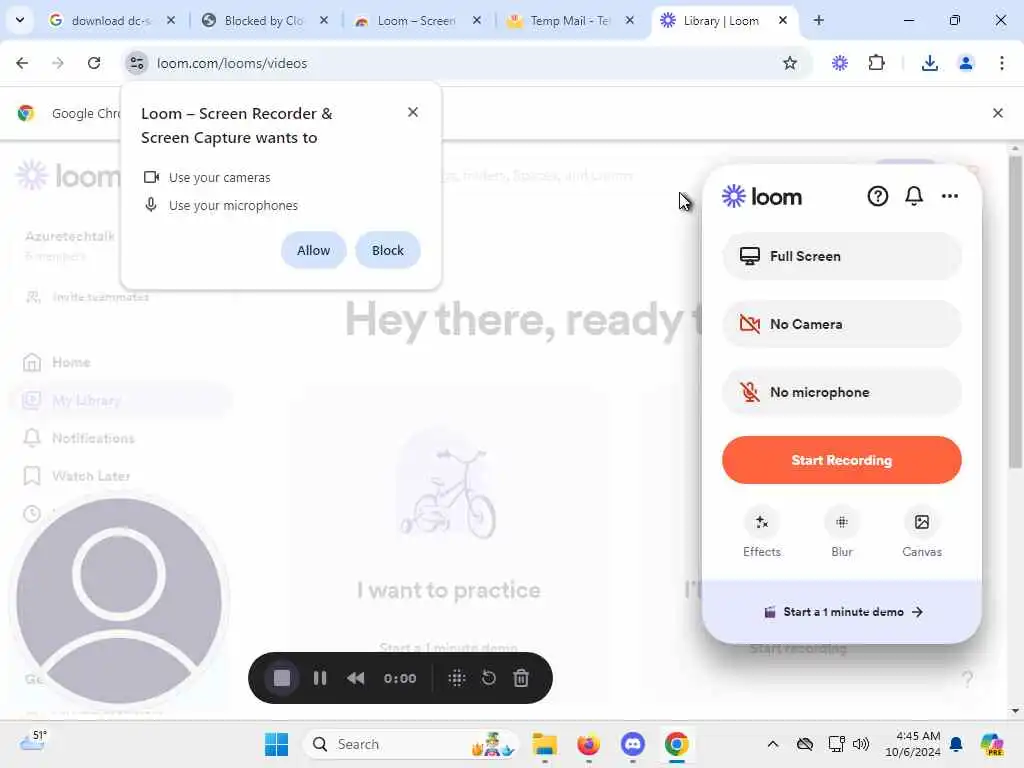Stop recording in control bar
The height and width of the screenshot is (768, 1024).
click(281, 678)
